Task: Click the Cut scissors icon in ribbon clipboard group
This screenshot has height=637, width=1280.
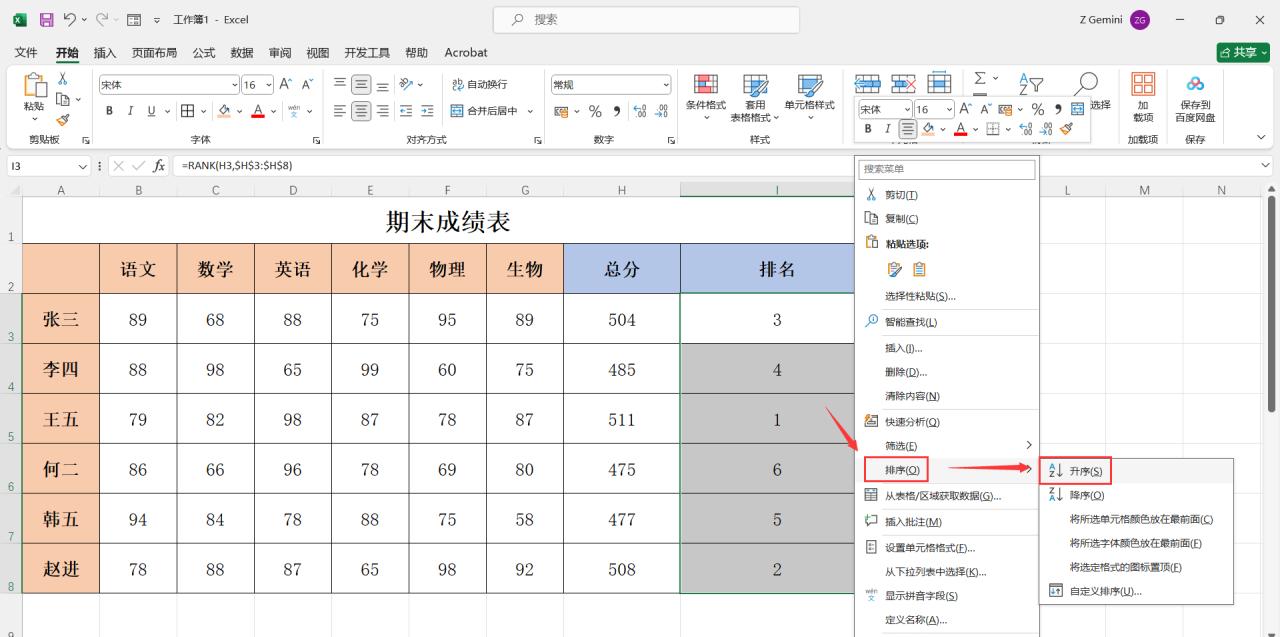Action: point(63,78)
